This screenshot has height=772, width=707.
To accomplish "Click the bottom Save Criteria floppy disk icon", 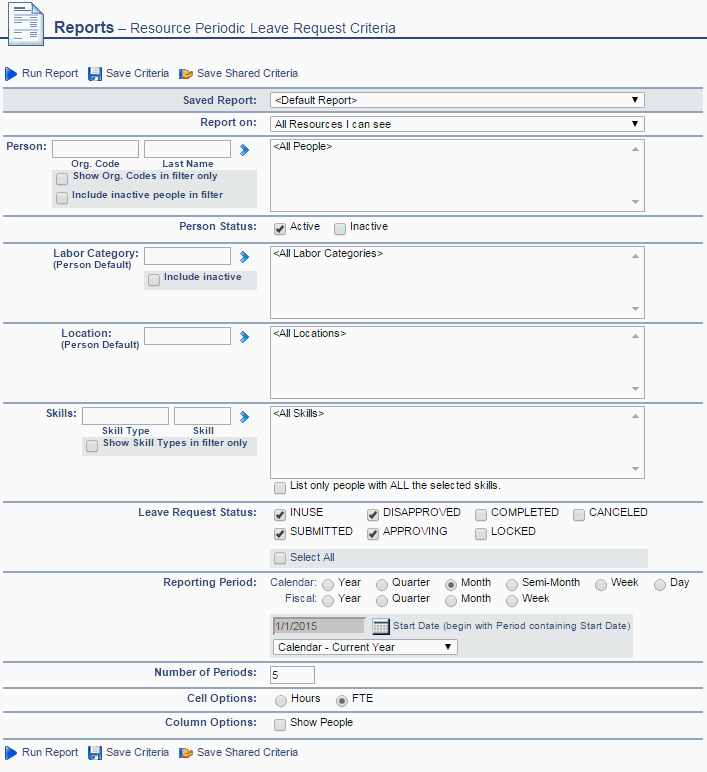I will pos(95,753).
